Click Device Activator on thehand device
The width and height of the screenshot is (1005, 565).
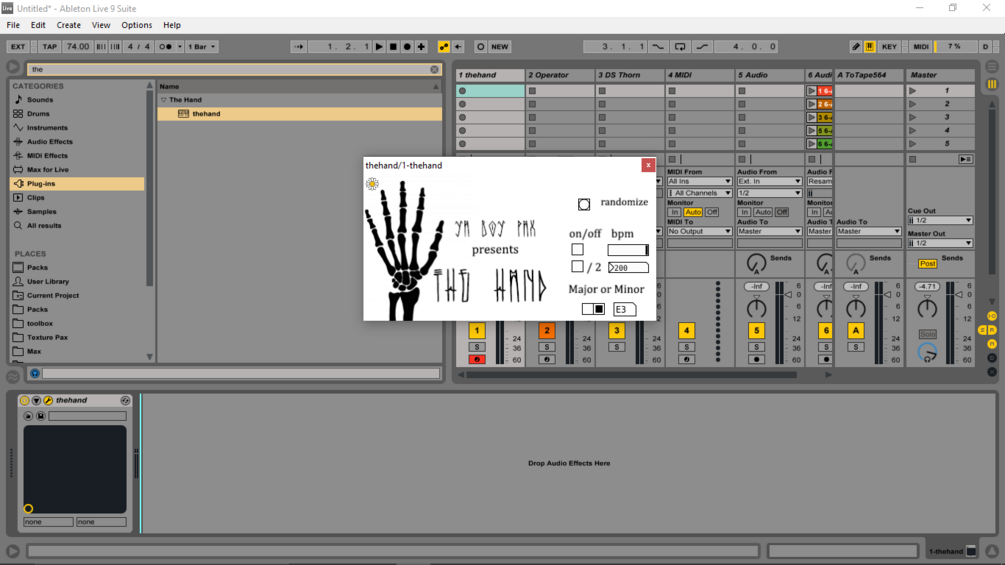click(25, 400)
